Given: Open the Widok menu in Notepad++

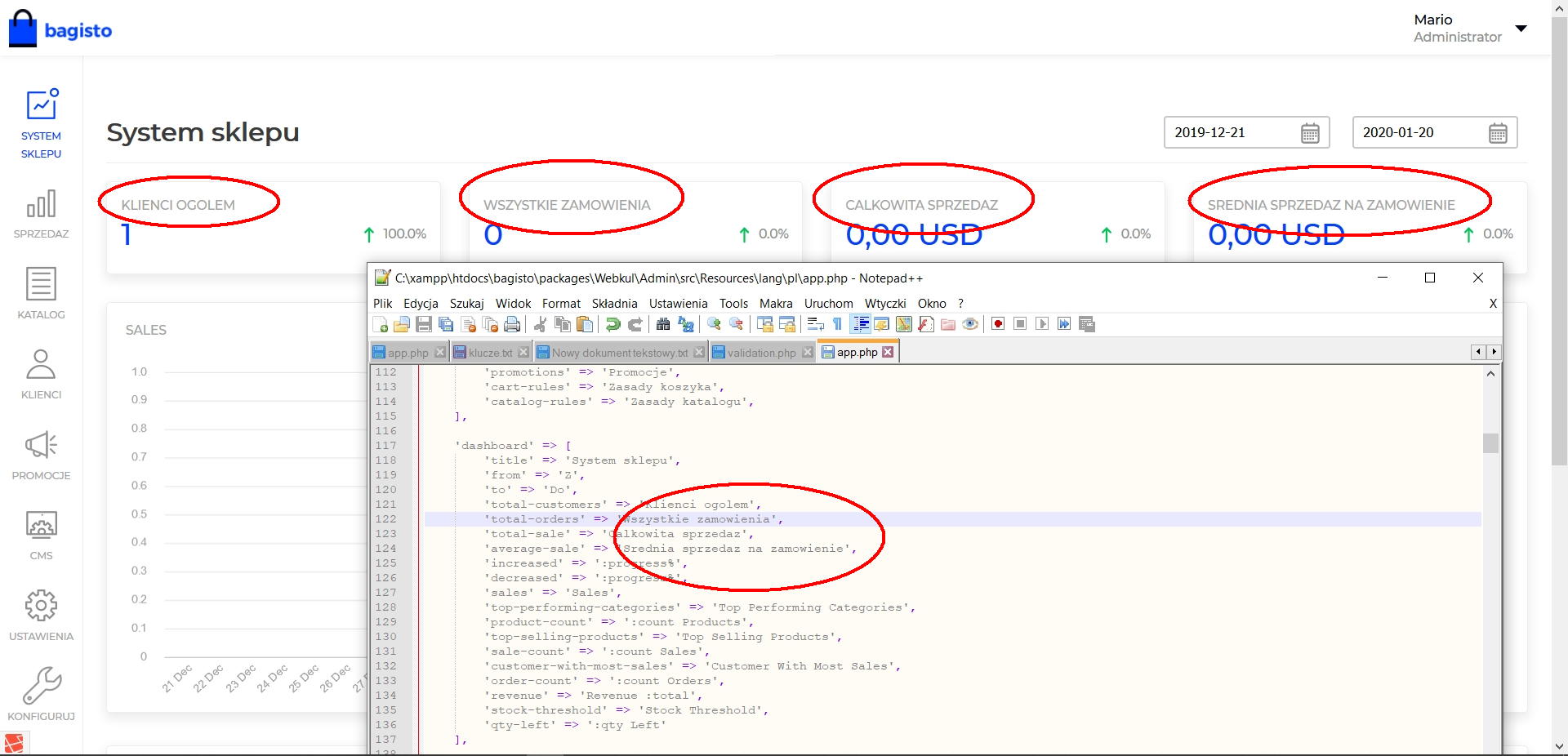Looking at the screenshot, I should (513, 303).
